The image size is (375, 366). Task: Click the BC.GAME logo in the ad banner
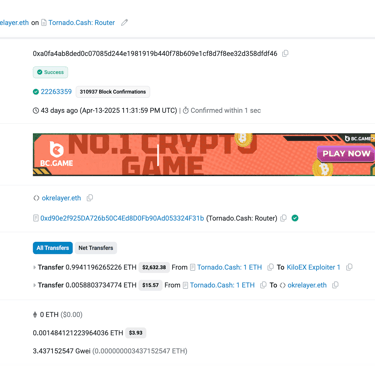tap(56, 154)
